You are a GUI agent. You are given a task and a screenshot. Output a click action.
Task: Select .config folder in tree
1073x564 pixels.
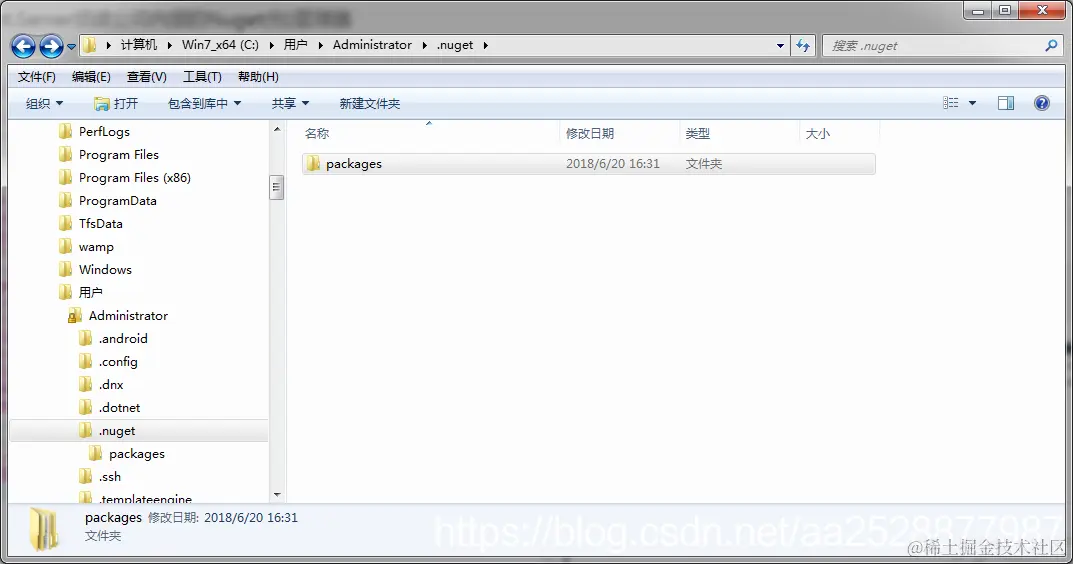pos(118,362)
